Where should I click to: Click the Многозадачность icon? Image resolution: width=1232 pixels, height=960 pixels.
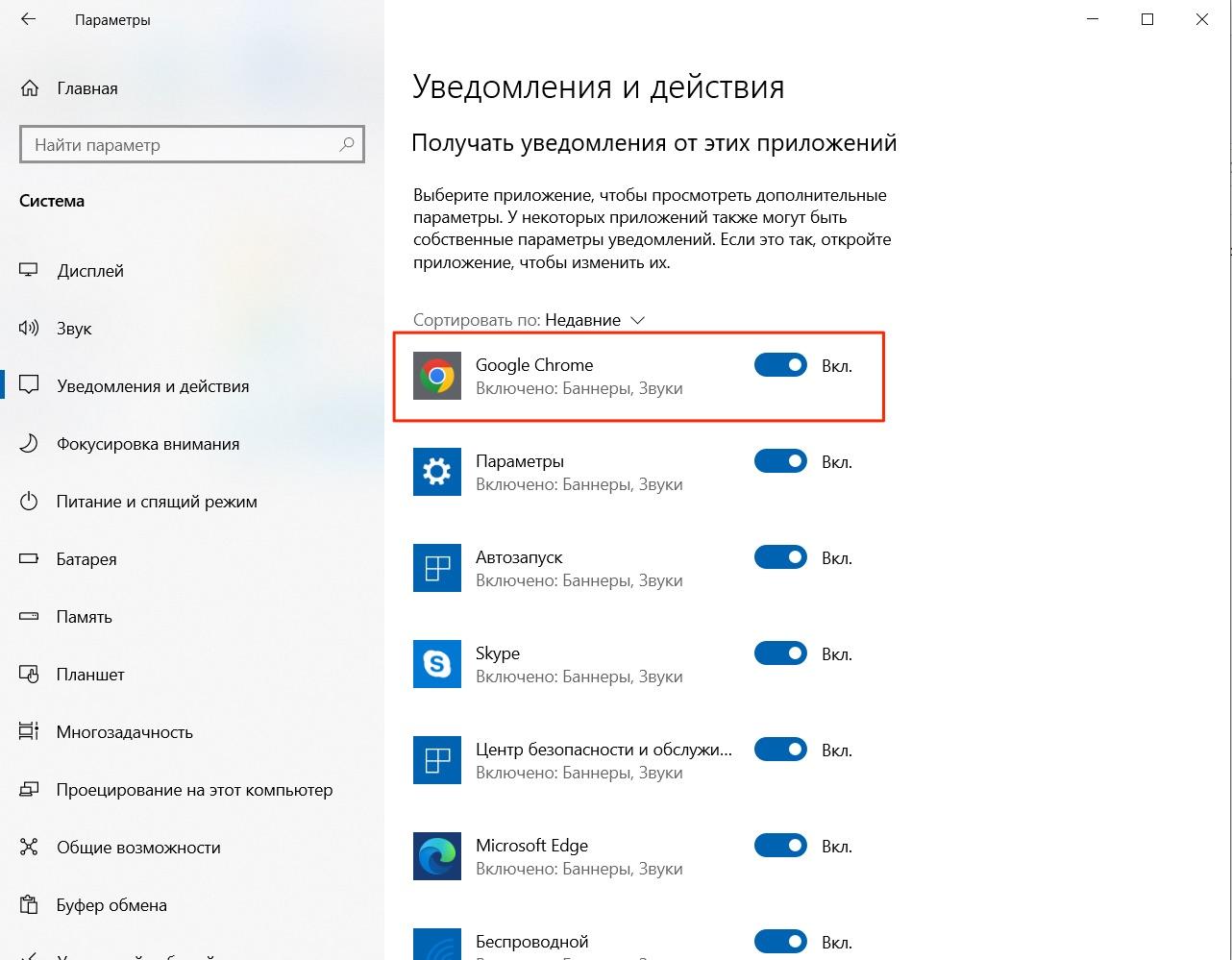pos(29,732)
